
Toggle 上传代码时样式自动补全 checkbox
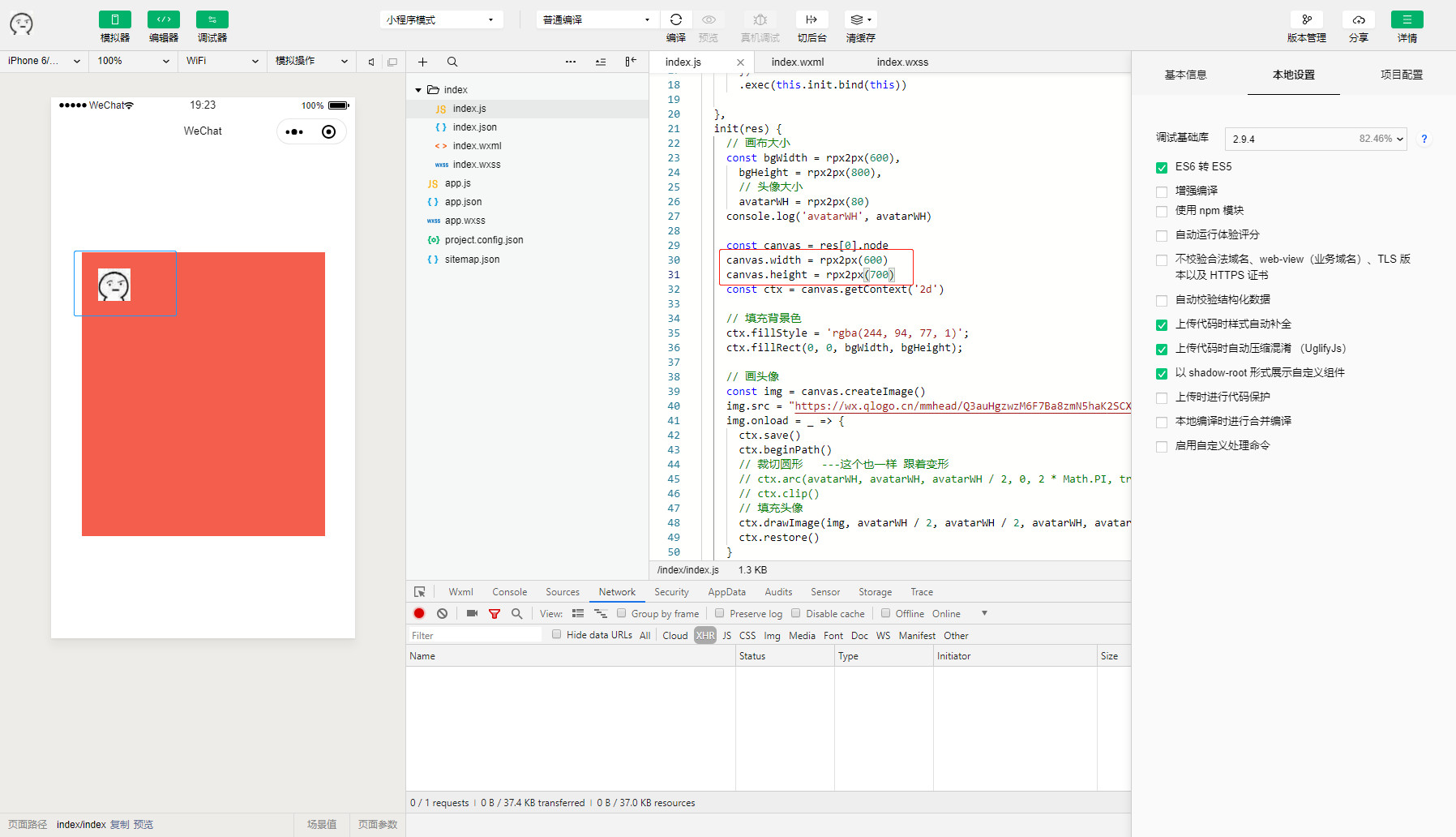click(x=1162, y=324)
